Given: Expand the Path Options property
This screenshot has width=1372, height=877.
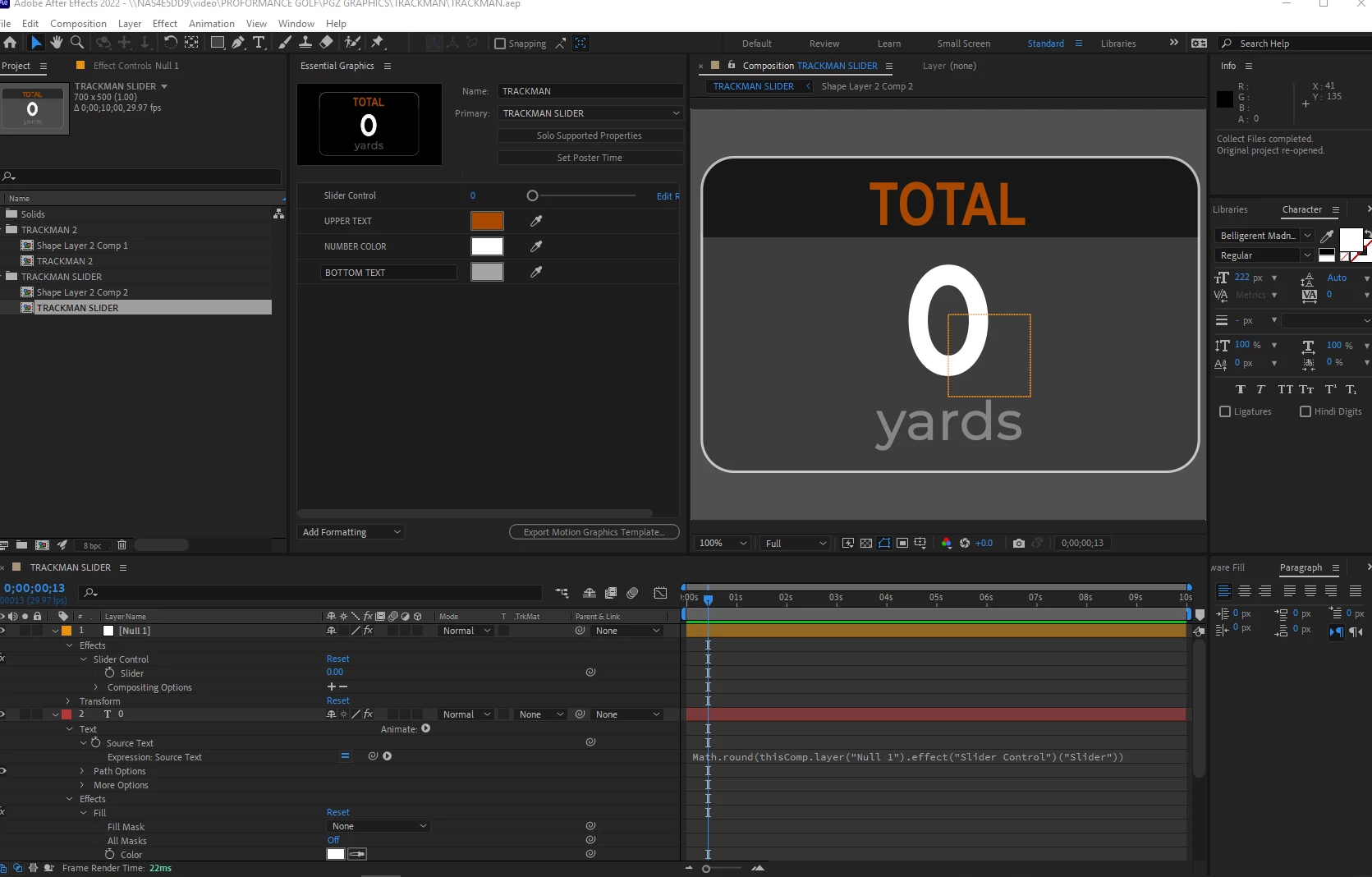Looking at the screenshot, I should click(x=82, y=771).
